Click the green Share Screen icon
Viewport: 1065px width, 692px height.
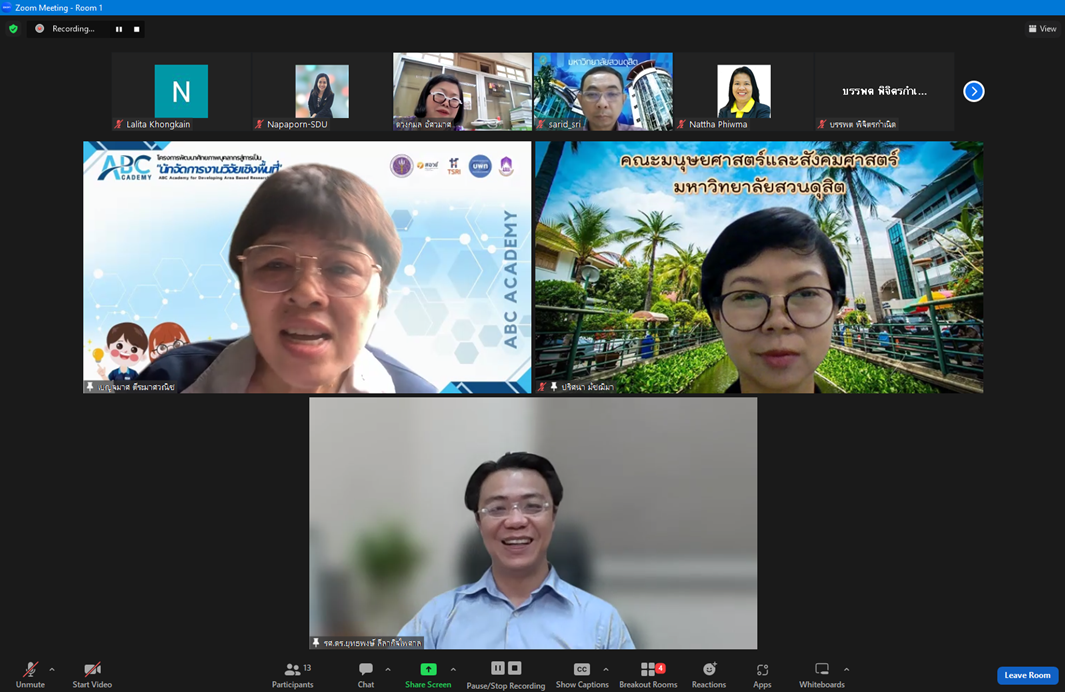coord(428,669)
